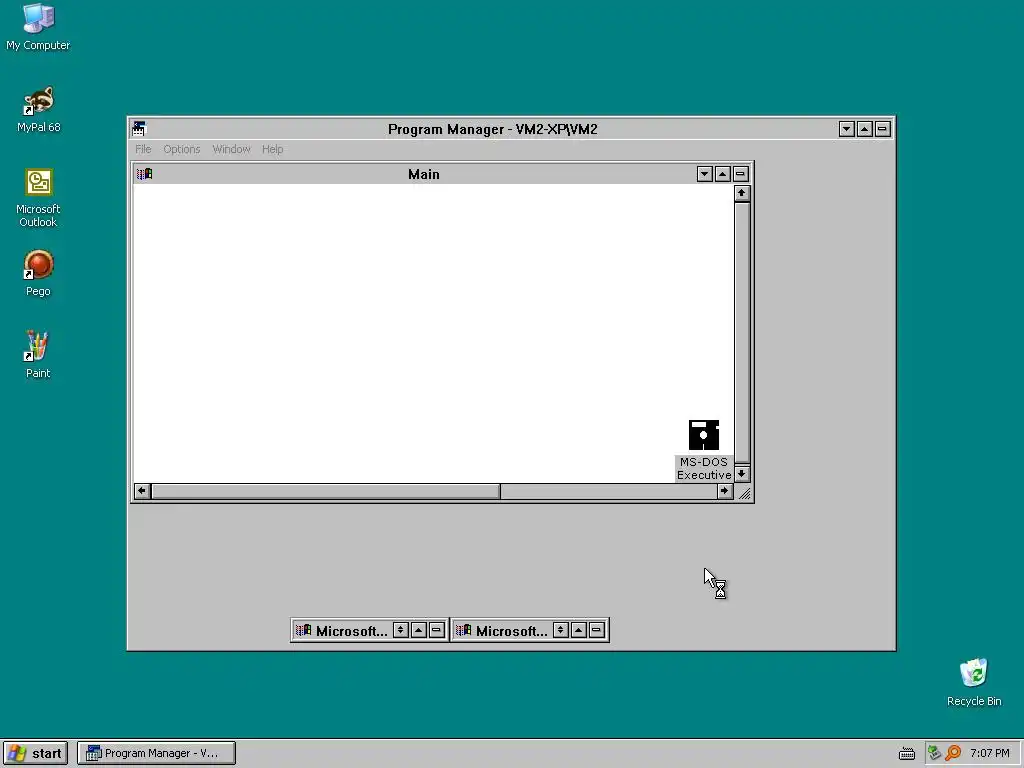Click the Safely Remove Hardware tray icon

[935, 753]
